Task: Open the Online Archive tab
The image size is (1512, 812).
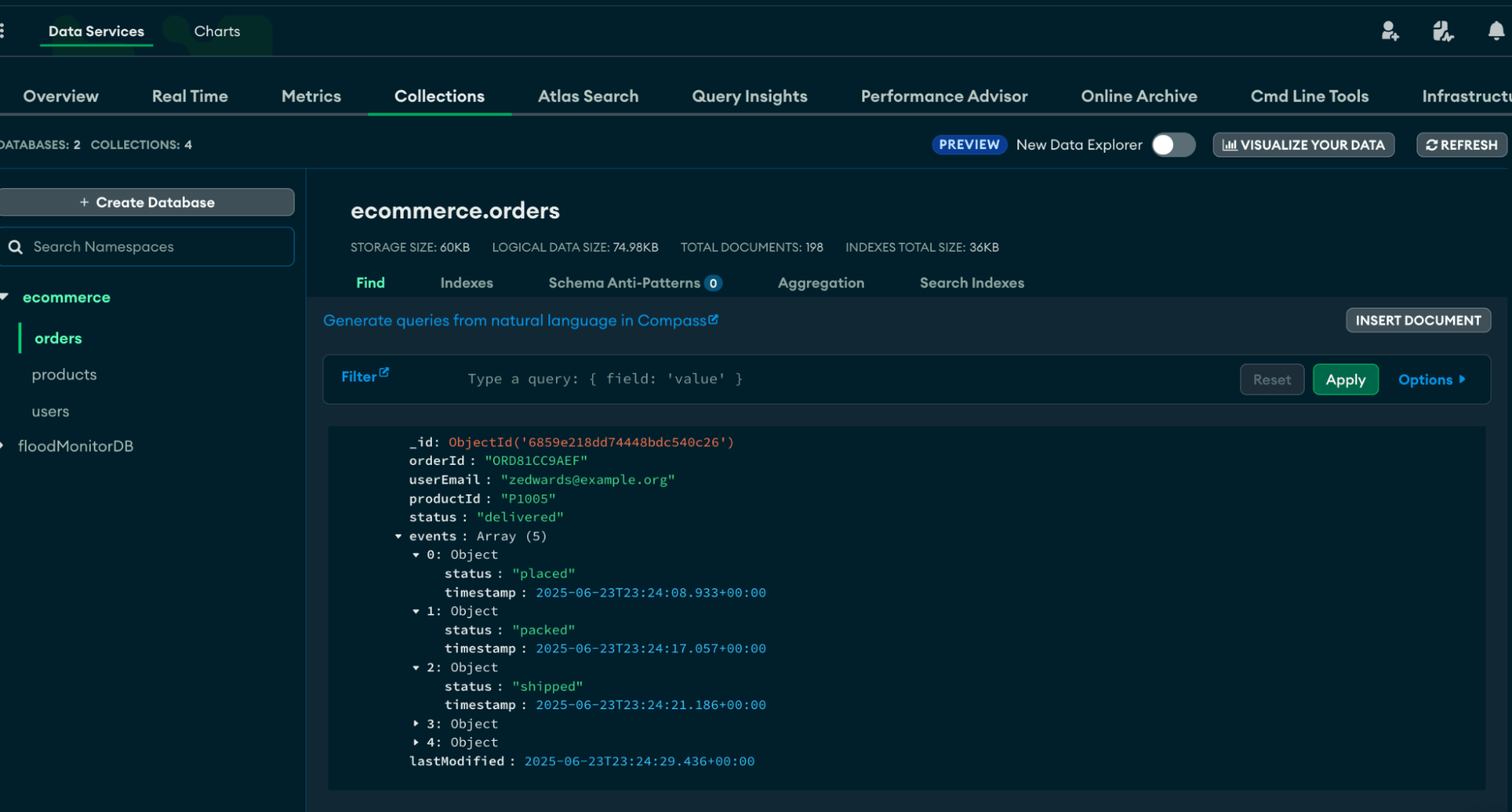Action: (1139, 96)
